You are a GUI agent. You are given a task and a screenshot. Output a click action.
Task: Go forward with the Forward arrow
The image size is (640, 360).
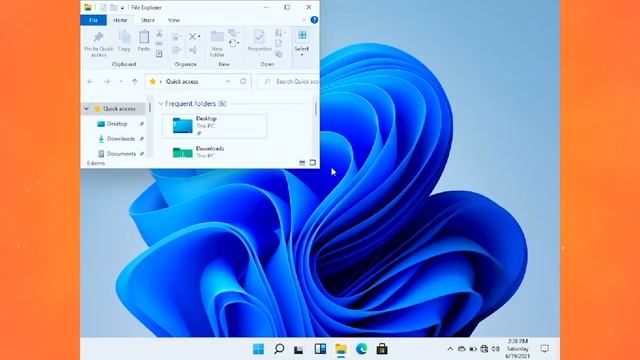coord(107,82)
